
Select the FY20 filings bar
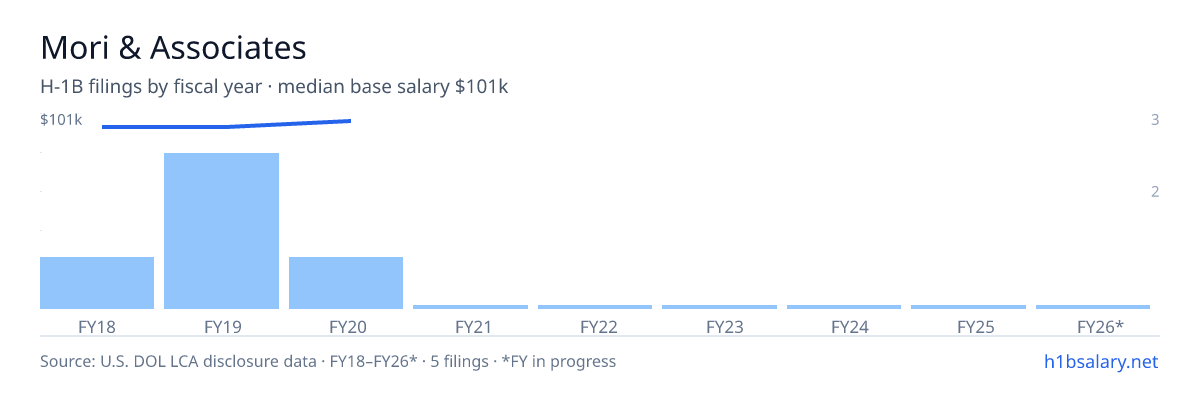click(346, 283)
